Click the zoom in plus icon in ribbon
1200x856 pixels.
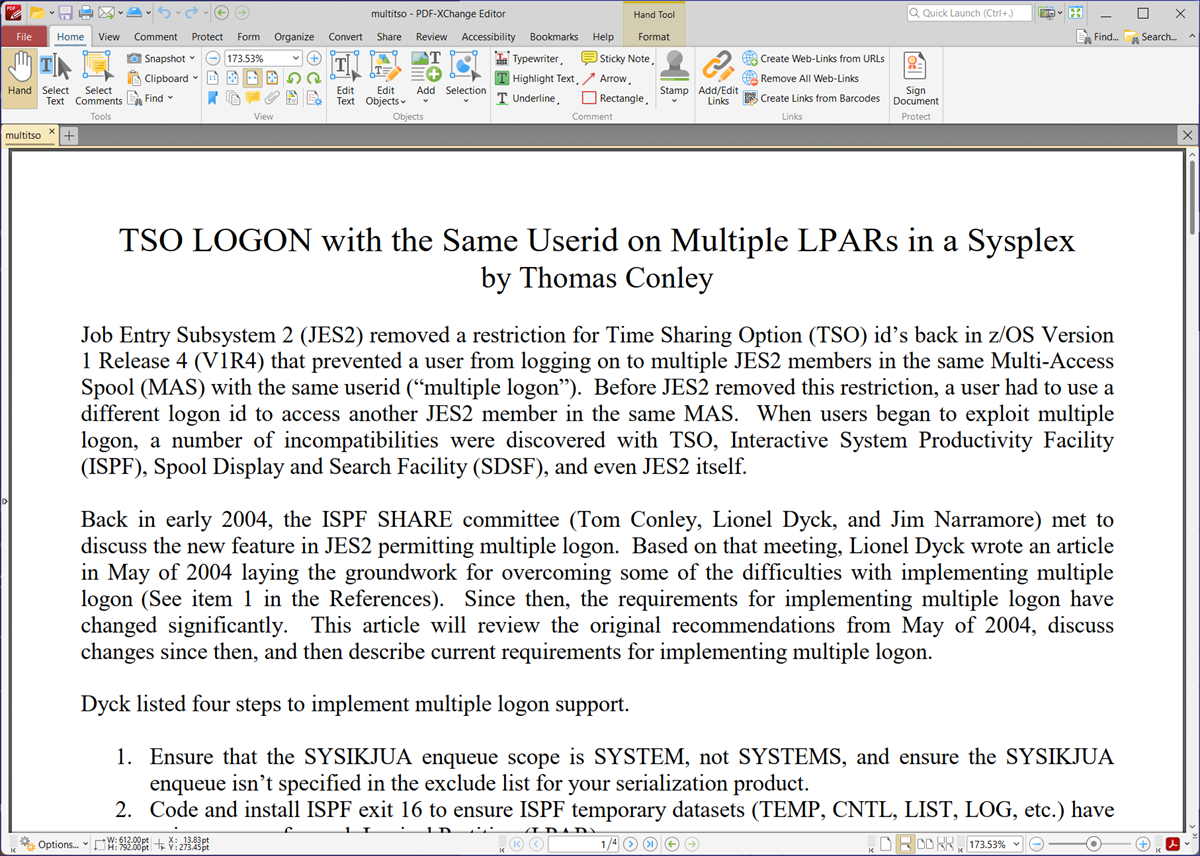click(x=314, y=59)
